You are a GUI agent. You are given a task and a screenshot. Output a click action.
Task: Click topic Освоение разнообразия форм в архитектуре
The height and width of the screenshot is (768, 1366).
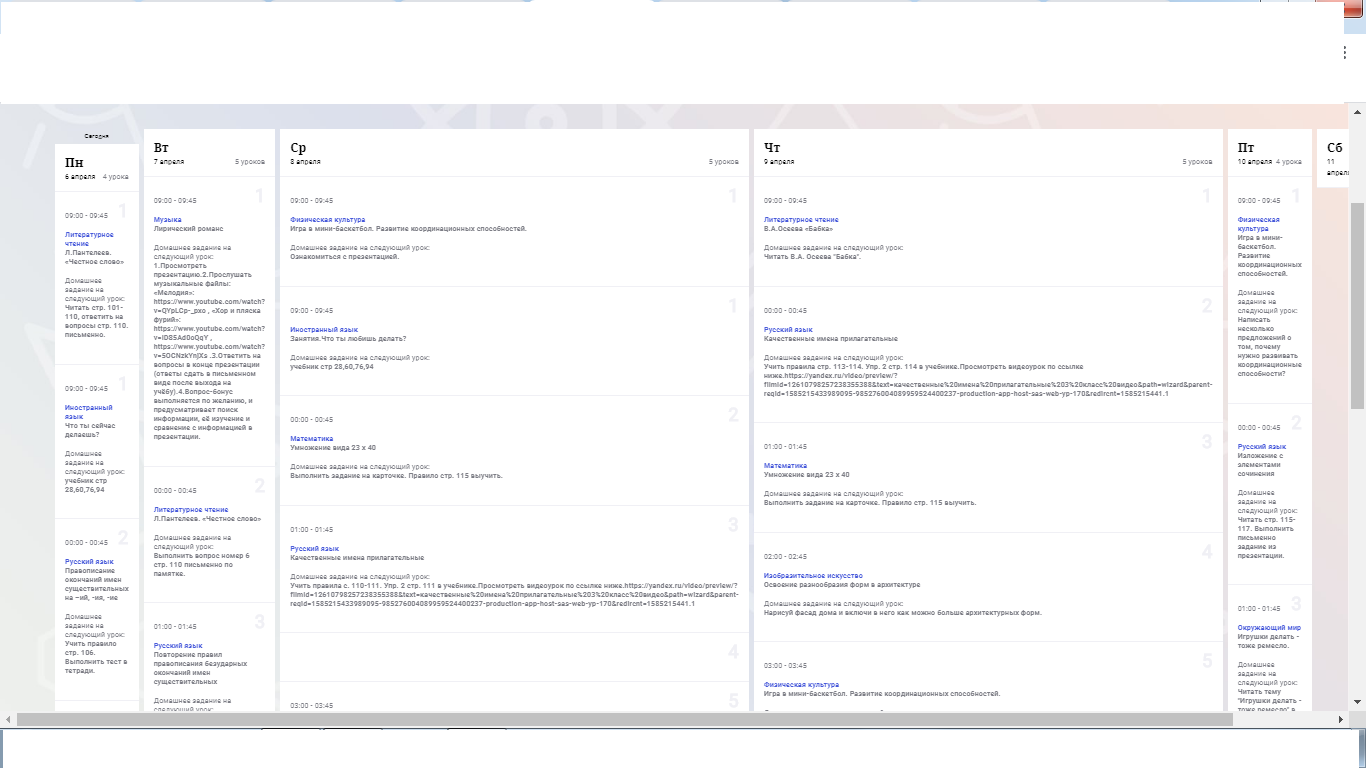[842, 584]
